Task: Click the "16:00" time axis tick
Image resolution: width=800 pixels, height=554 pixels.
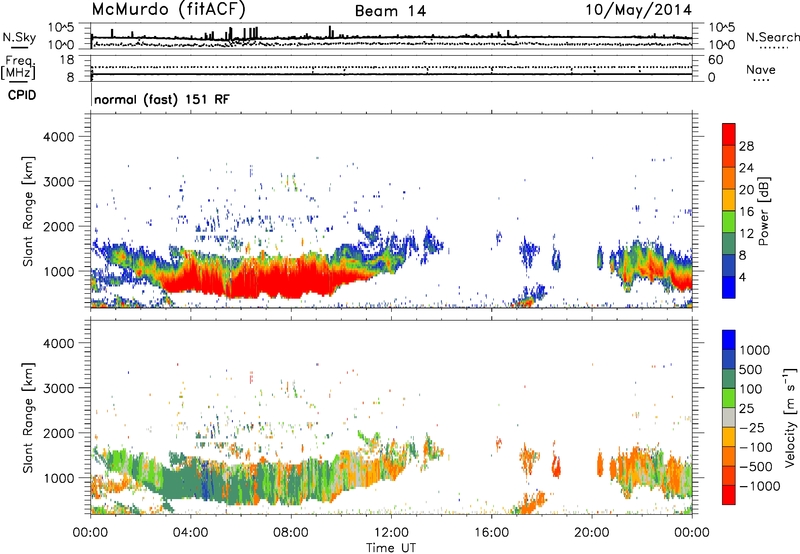Action: pos(491,533)
